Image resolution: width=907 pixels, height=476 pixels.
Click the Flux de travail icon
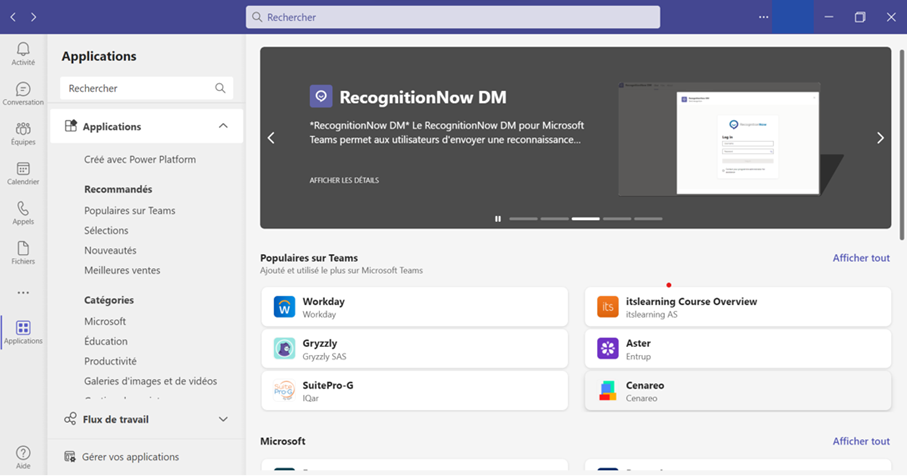tap(70, 419)
